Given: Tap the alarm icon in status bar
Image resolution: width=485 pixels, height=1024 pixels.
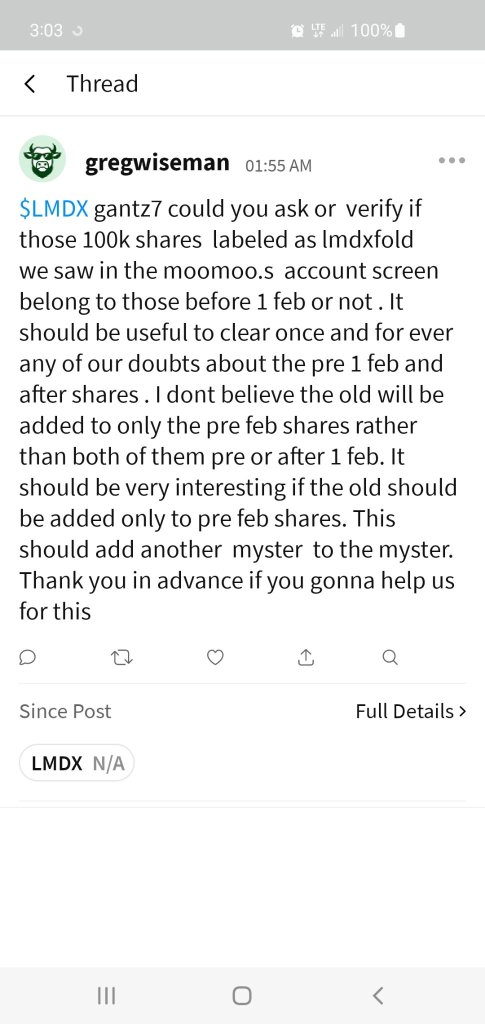Looking at the screenshot, I should (297, 30).
